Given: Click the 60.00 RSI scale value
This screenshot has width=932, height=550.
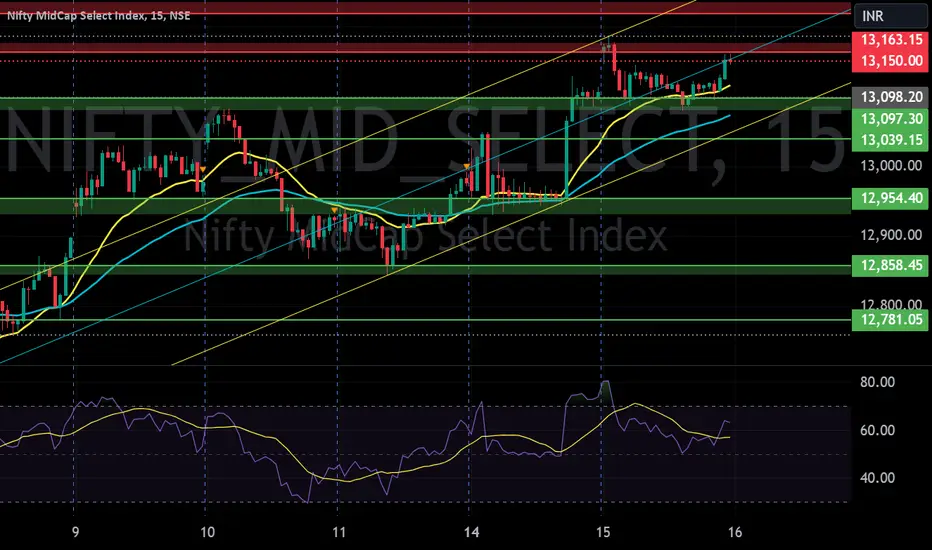Looking at the screenshot, I should coord(877,430).
